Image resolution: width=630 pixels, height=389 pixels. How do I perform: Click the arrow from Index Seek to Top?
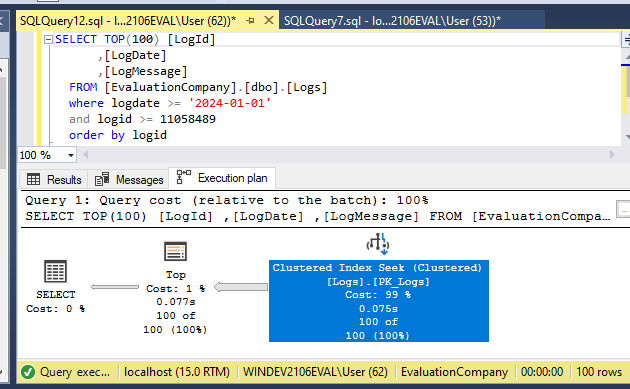click(241, 287)
